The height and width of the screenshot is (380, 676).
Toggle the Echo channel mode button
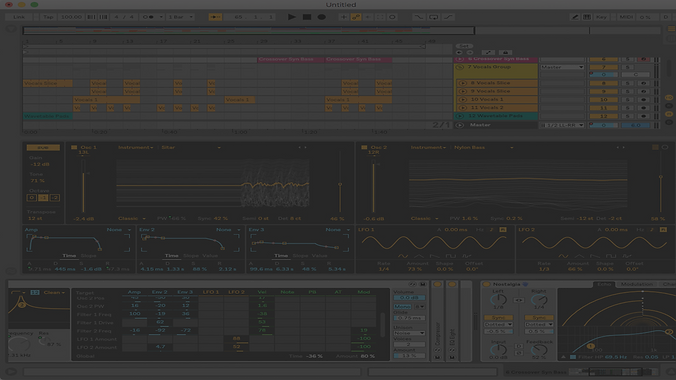[x=519, y=300]
